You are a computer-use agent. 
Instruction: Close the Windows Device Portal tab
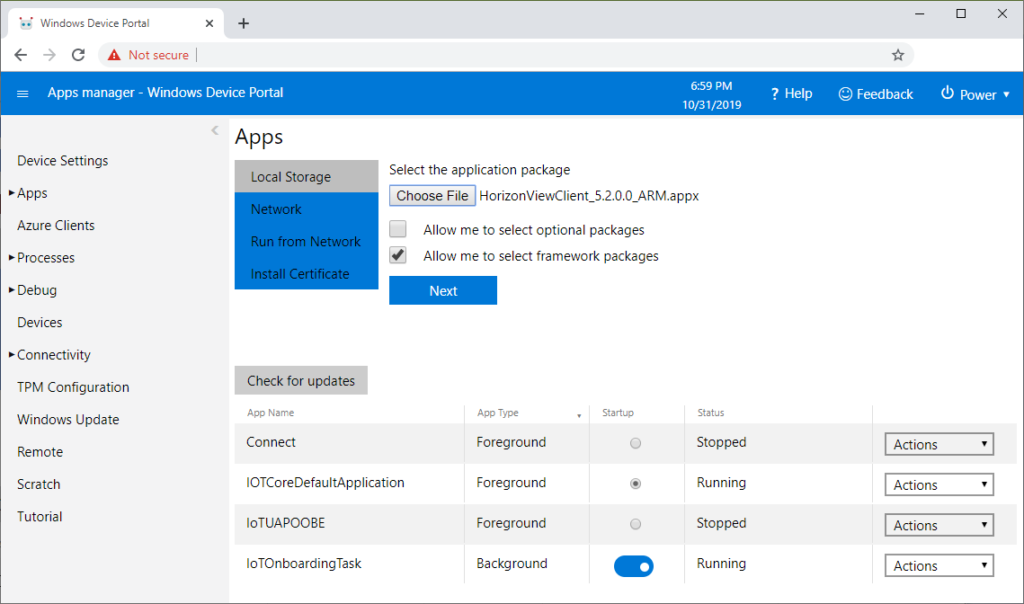(x=209, y=24)
